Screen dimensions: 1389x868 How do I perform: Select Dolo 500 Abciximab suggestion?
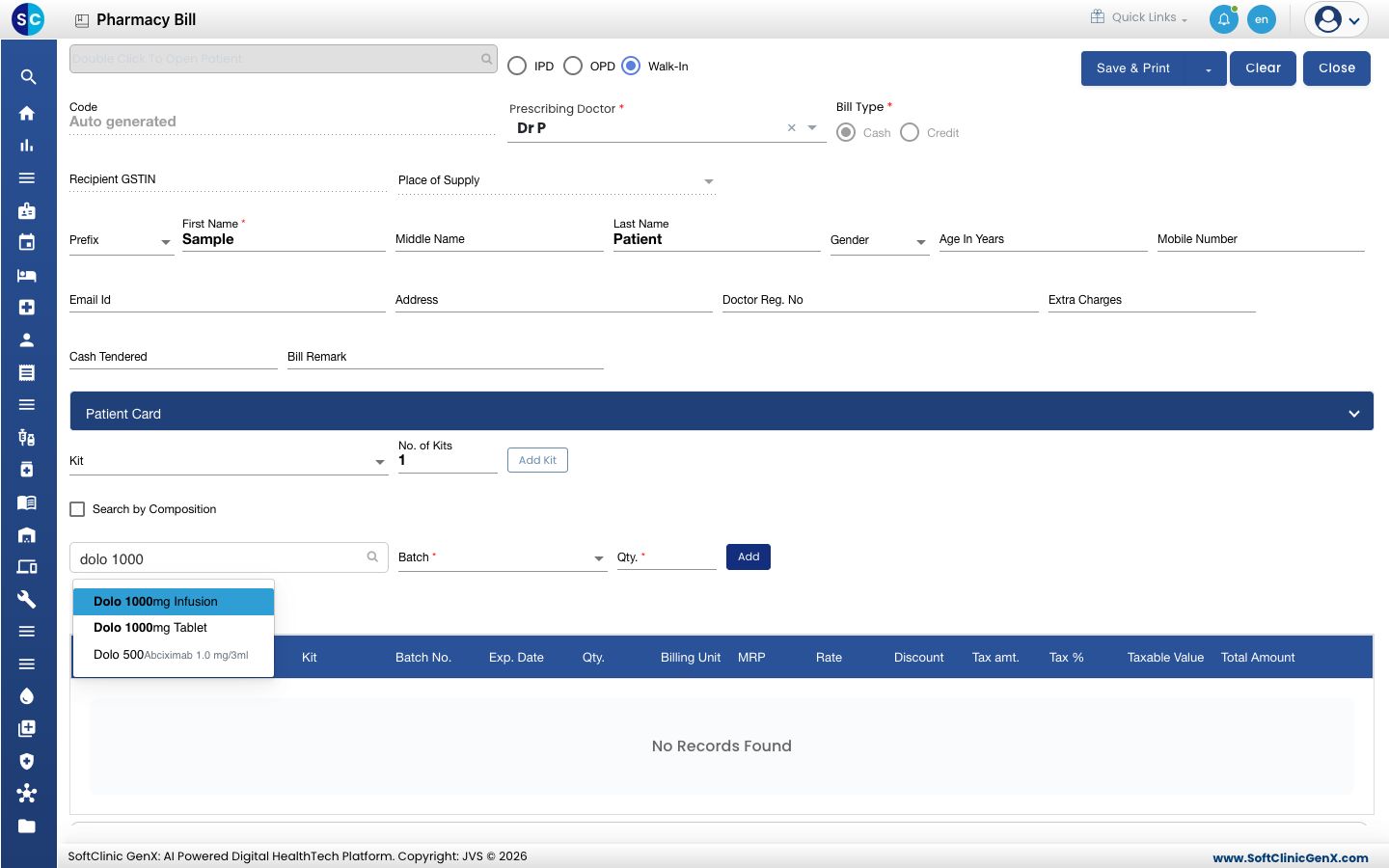(174, 655)
